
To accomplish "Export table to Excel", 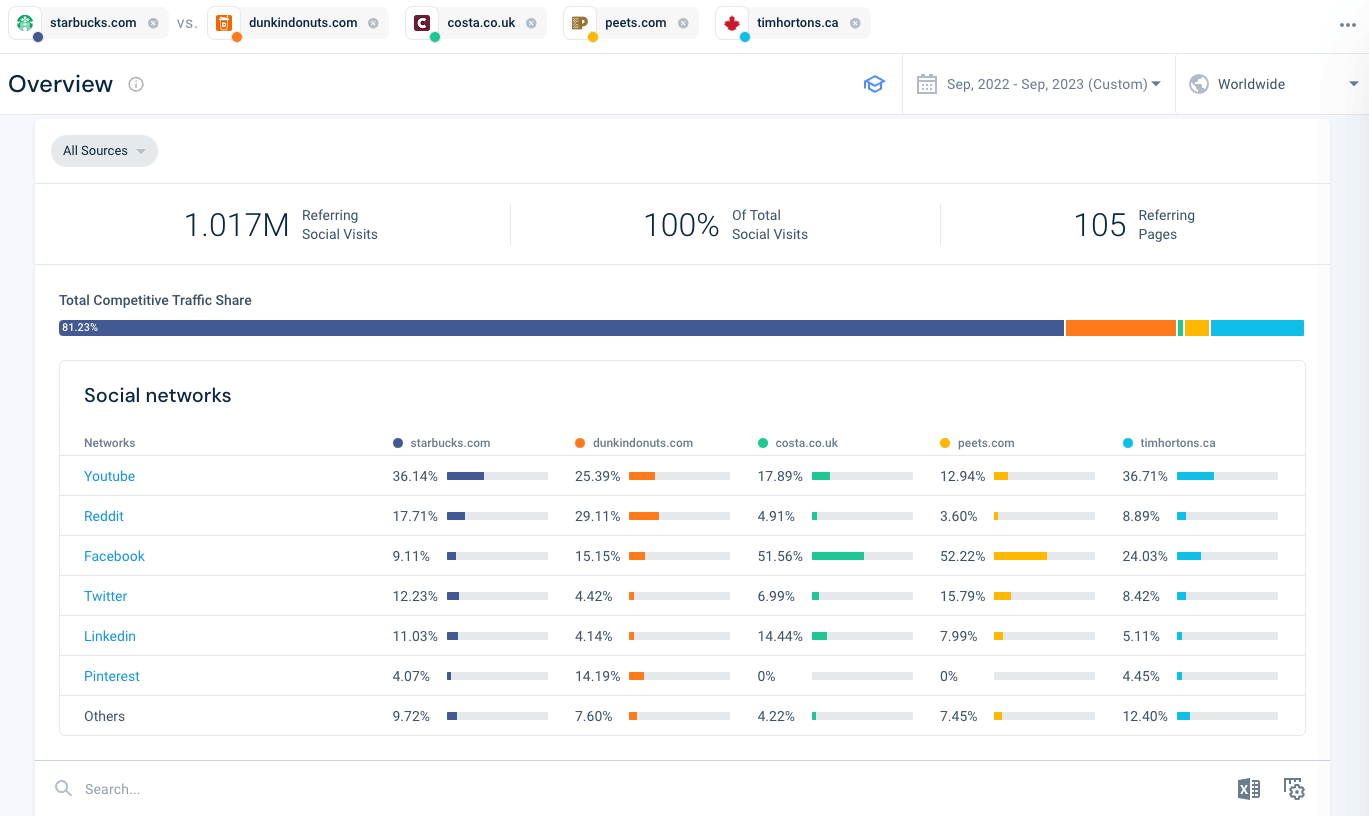I will click(x=1248, y=789).
